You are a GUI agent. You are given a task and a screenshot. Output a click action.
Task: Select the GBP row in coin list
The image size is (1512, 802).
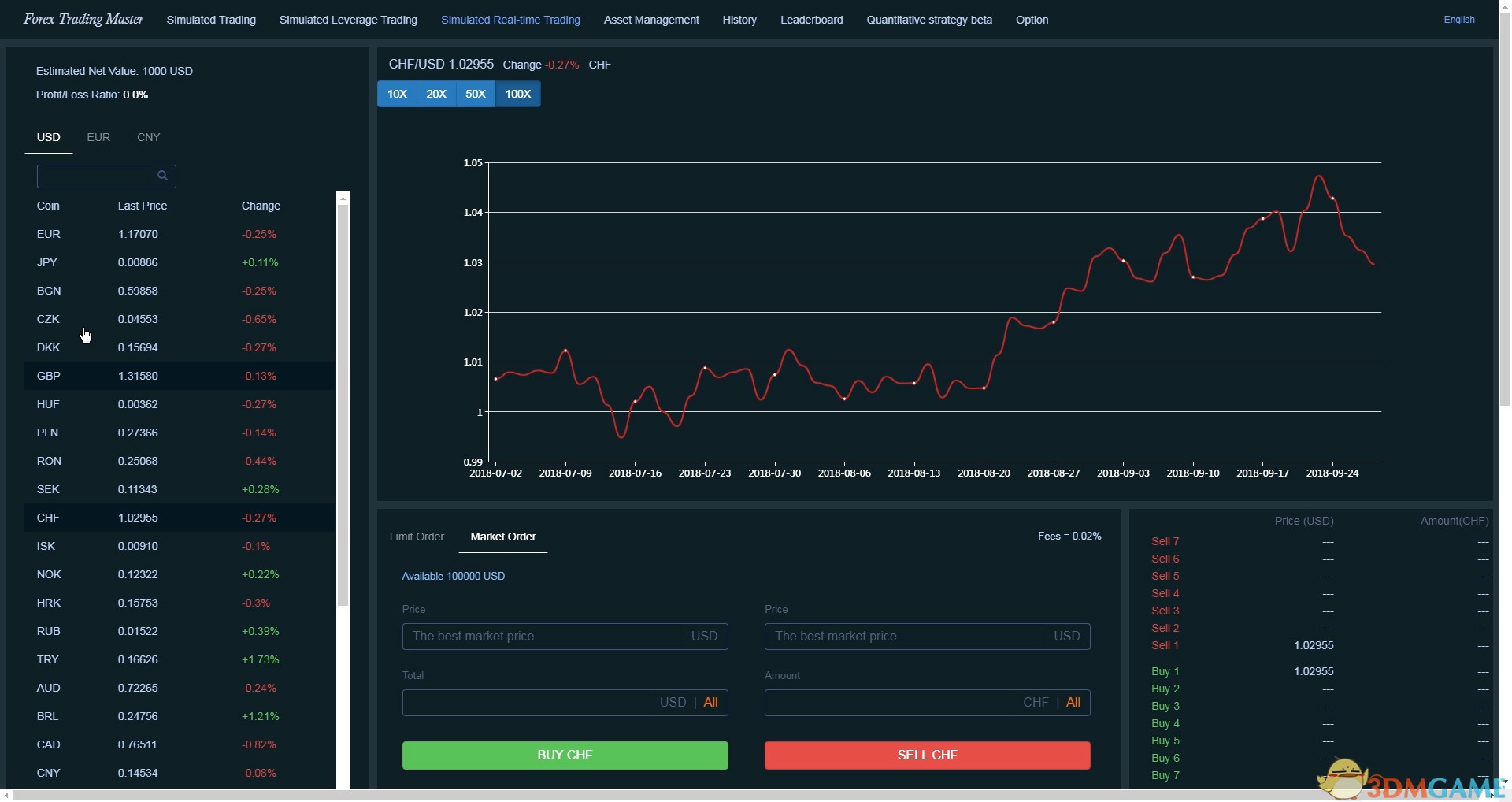tap(180, 376)
